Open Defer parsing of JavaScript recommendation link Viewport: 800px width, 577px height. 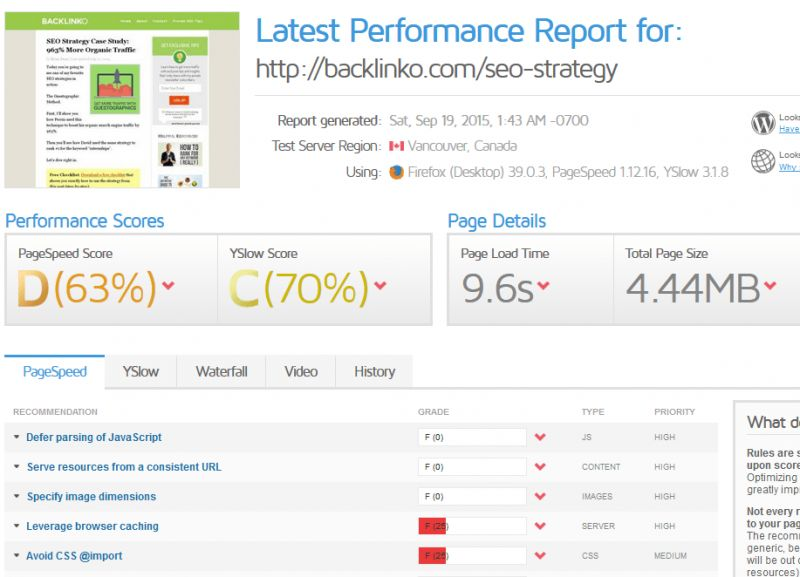point(94,437)
